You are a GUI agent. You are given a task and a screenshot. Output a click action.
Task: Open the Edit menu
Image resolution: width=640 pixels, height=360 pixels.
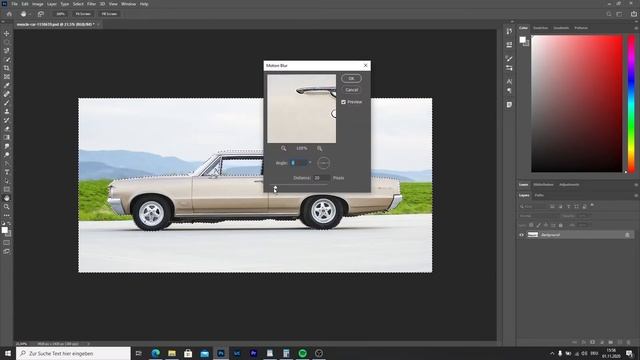25,4
